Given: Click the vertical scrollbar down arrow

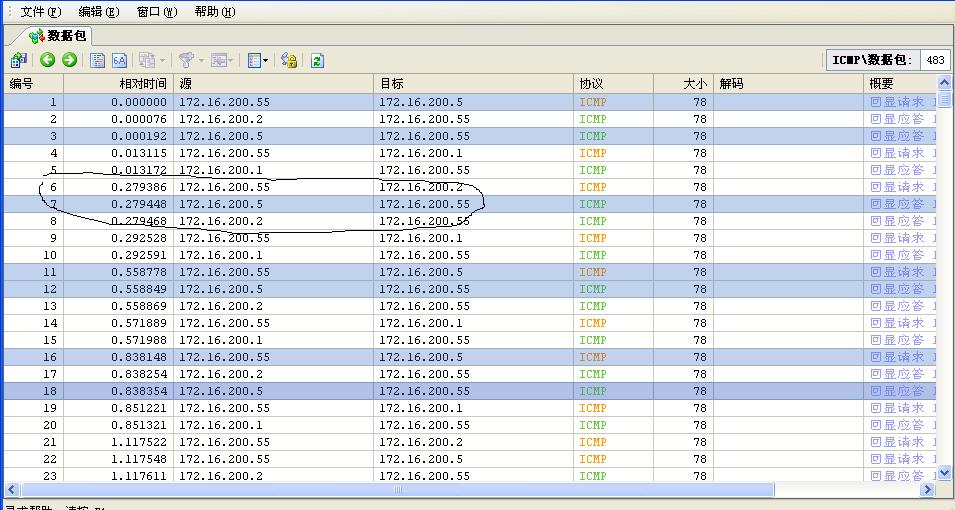Looking at the screenshot, I should click(944, 473).
